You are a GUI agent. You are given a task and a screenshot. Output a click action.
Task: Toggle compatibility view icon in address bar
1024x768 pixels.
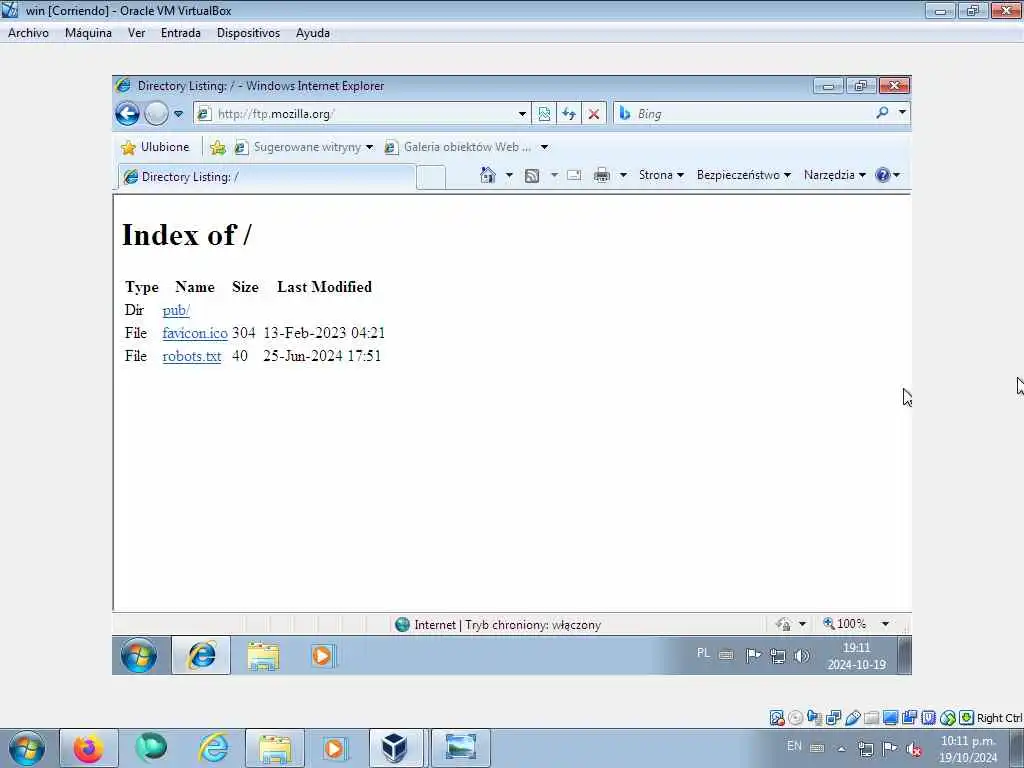point(544,114)
